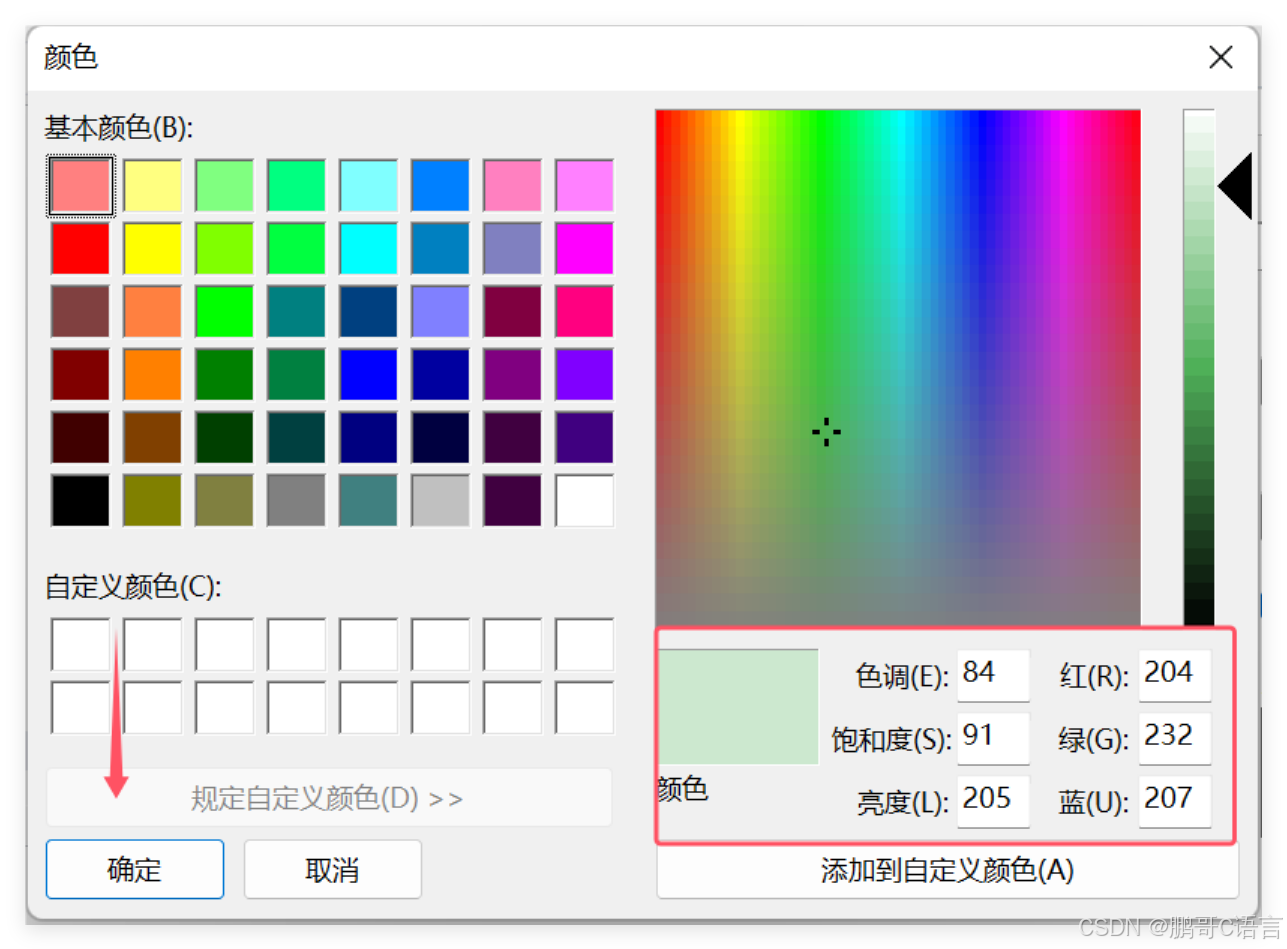This screenshot has height=949, width=1287.
Task: Click the 取消 (Cancel) button
Action: [x=333, y=869]
